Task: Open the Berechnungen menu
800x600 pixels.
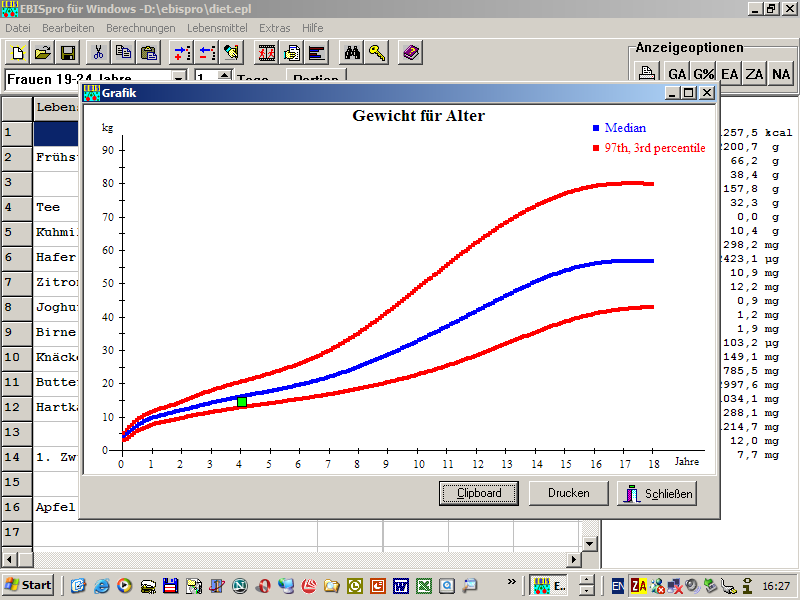Action: (x=140, y=28)
